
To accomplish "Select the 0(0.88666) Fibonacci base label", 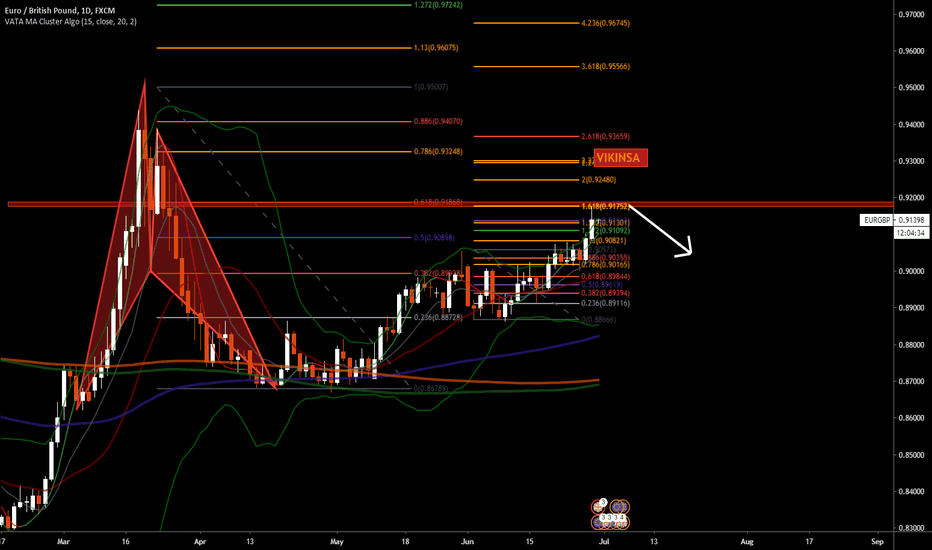I will tap(599, 320).
